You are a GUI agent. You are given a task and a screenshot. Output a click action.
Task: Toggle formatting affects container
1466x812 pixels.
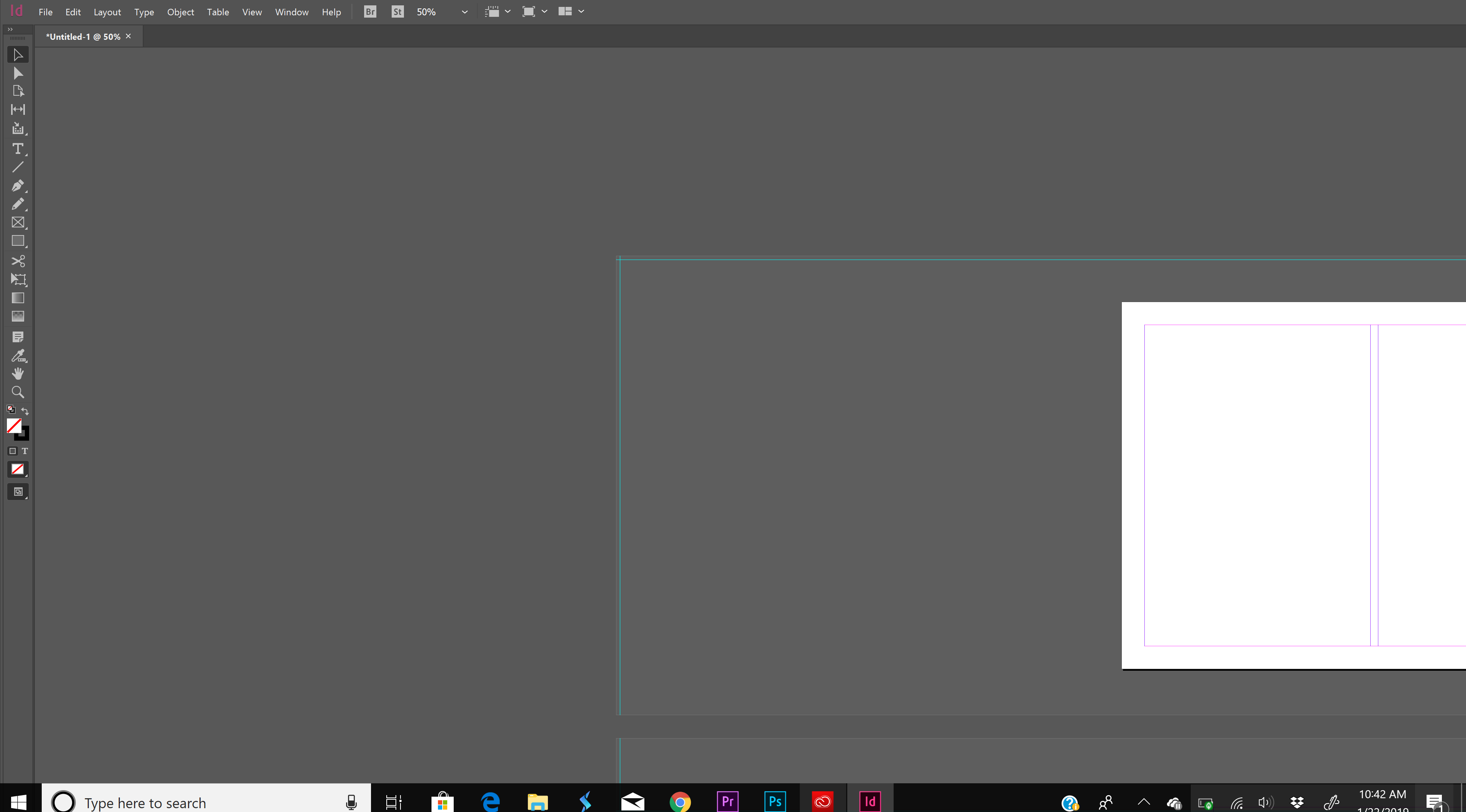[12, 451]
